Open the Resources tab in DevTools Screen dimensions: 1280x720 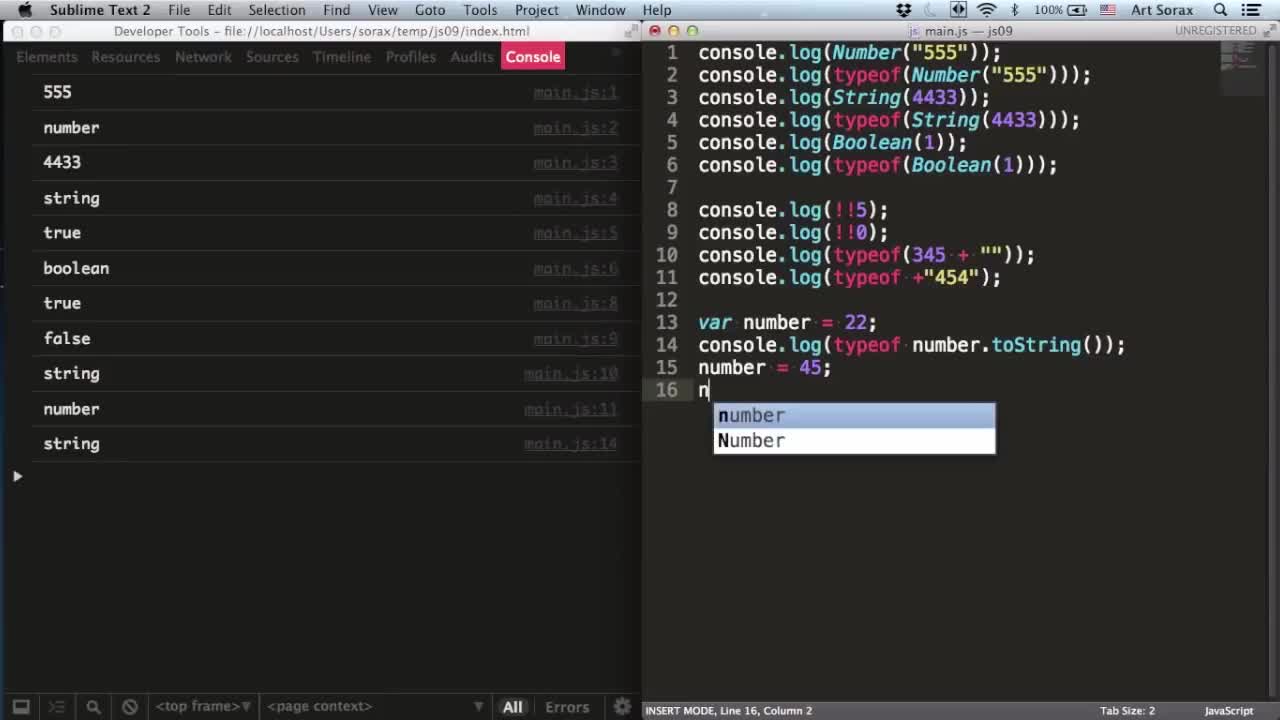point(125,57)
